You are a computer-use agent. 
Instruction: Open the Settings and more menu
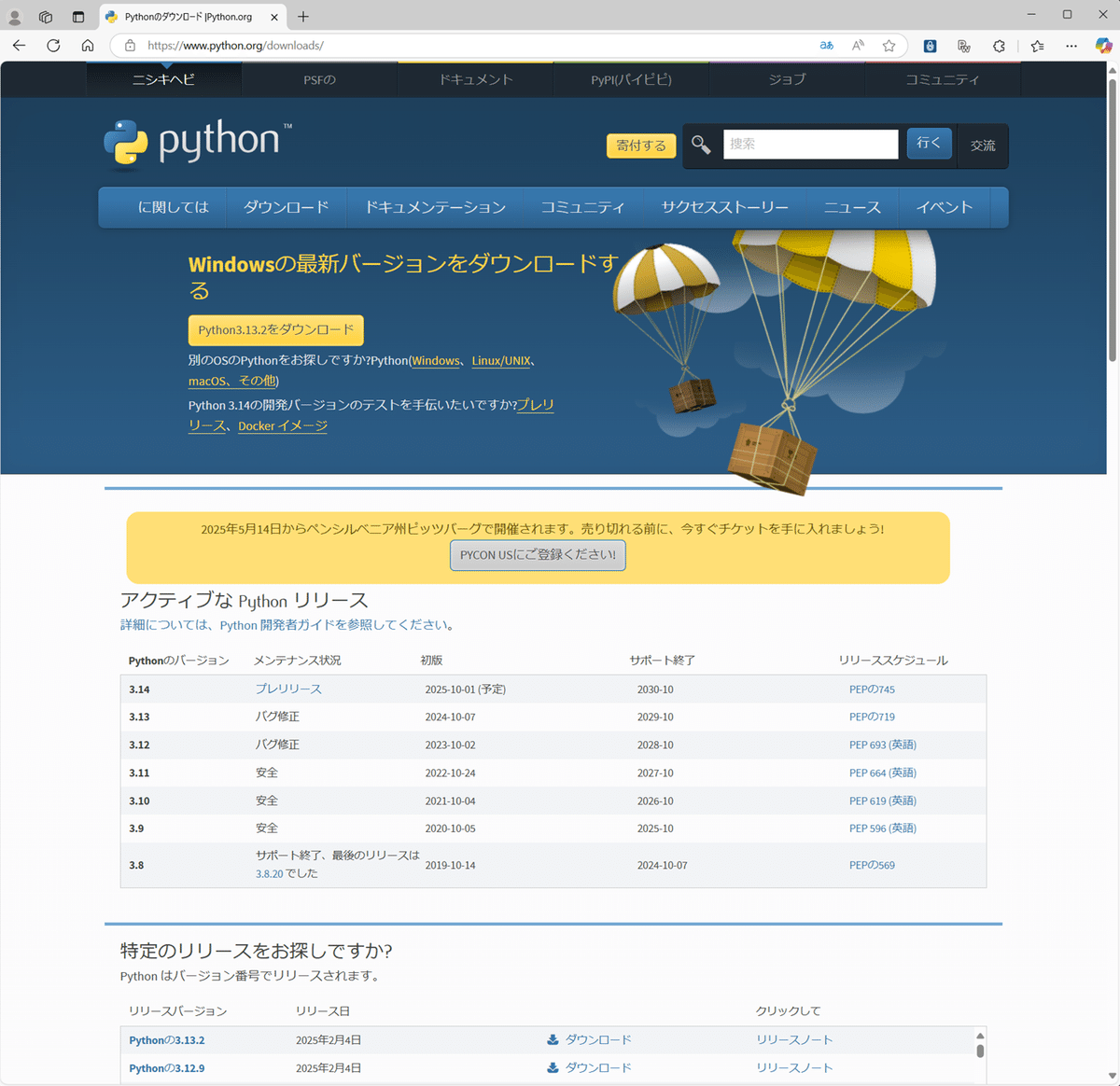click(x=1071, y=45)
